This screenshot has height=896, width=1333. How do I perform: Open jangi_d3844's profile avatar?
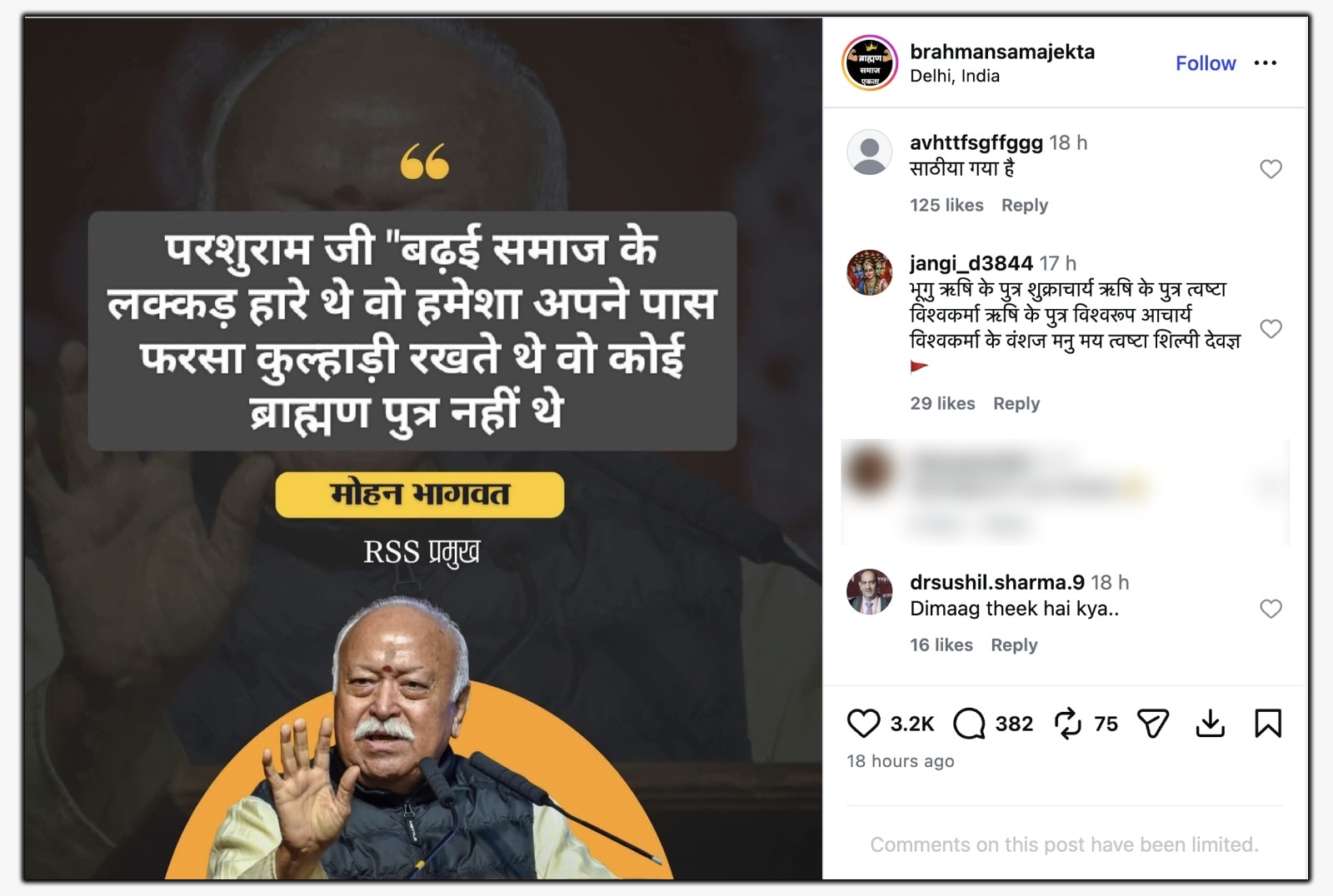[x=869, y=272]
